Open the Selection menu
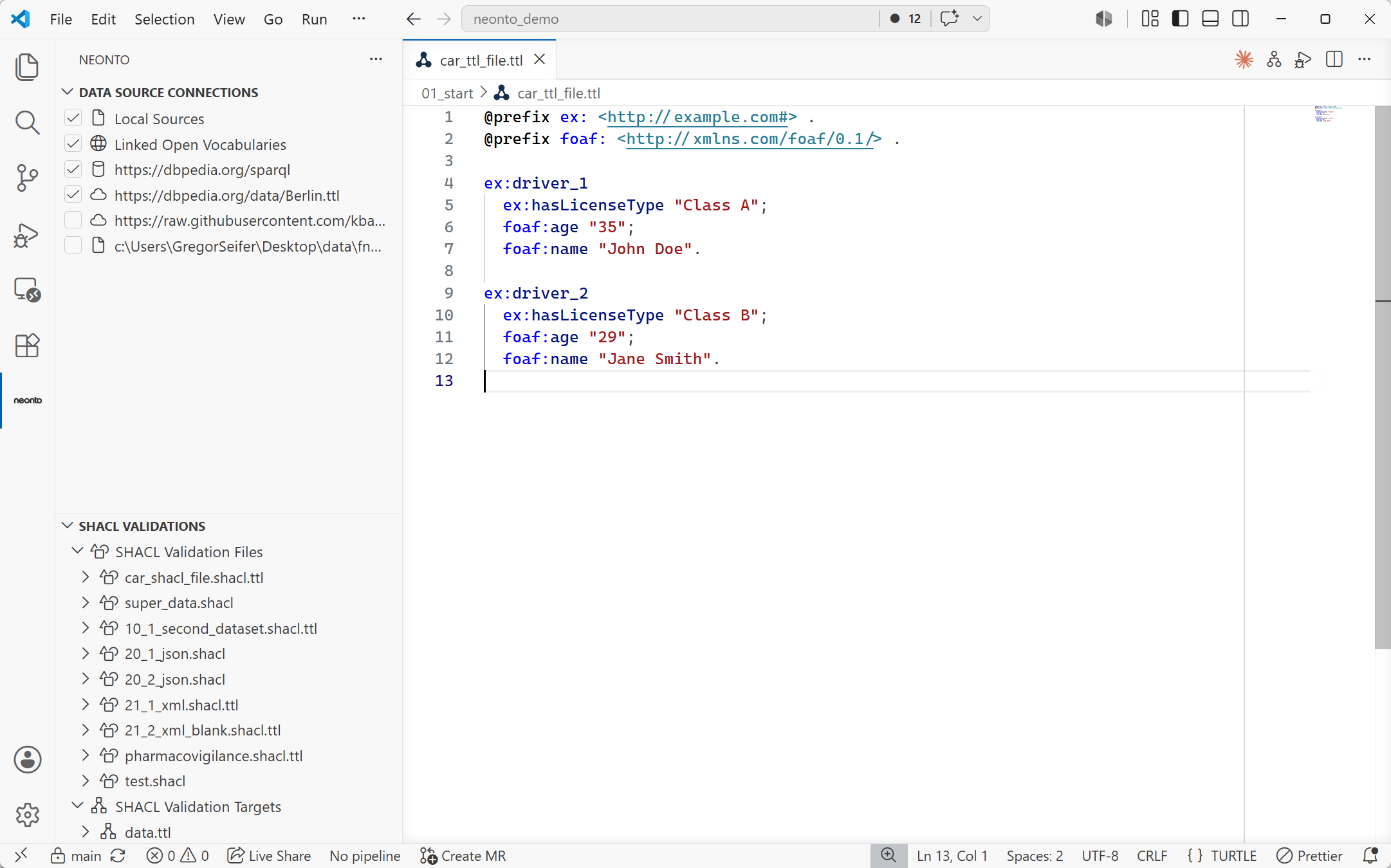The image size is (1391, 868). pos(165,19)
